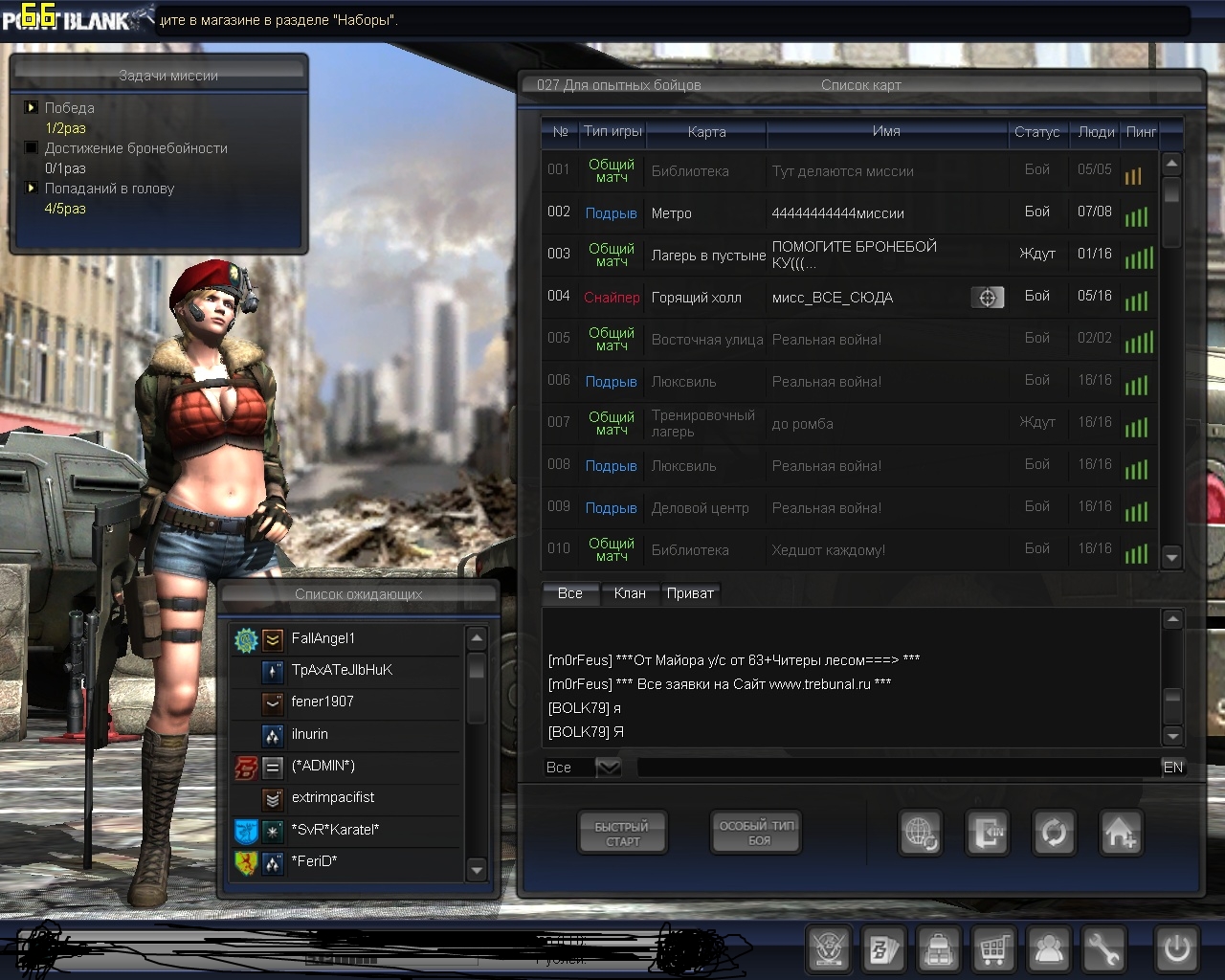1225x980 pixels.
Task: Toggle the Достижение бронебойности mission box
Action: tap(32, 148)
